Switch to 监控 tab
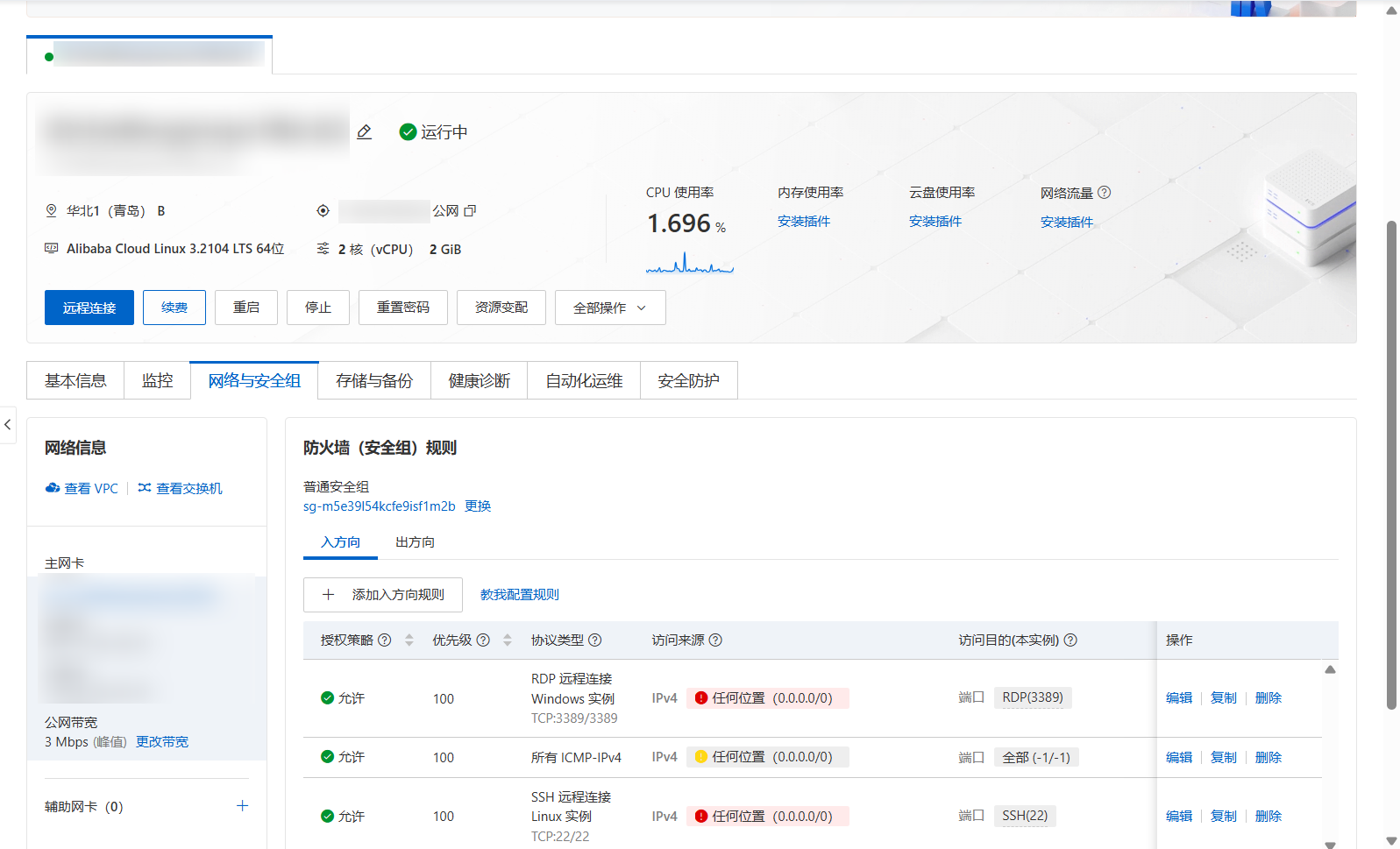Image resolution: width=1400 pixels, height=849 pixels. (158, 380)
